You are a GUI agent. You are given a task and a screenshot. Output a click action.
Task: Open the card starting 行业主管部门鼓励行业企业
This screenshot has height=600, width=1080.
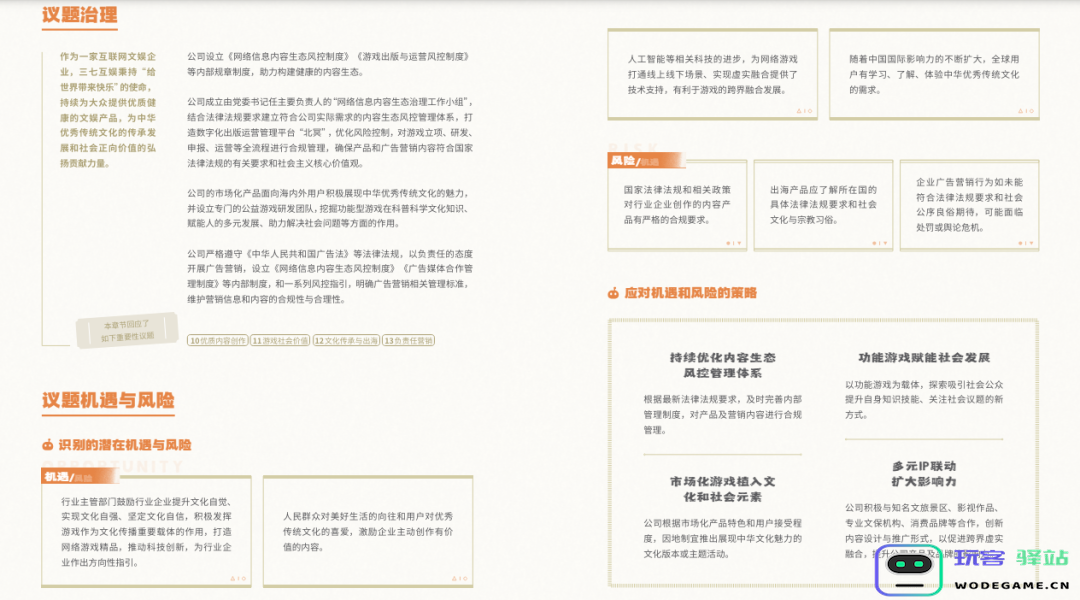147,532
